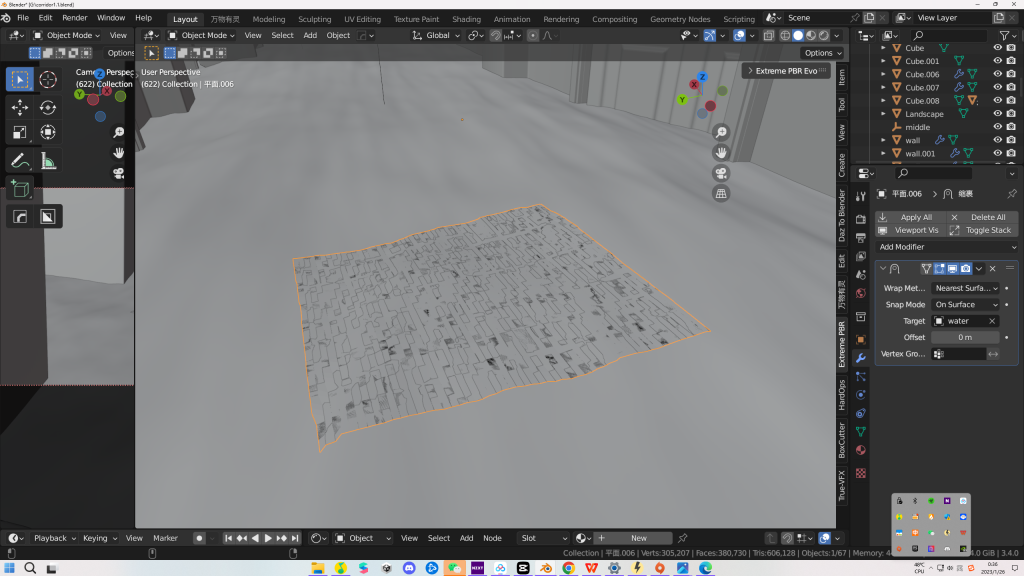
Task: Click the Viewport Vis button
Action: 910,230
